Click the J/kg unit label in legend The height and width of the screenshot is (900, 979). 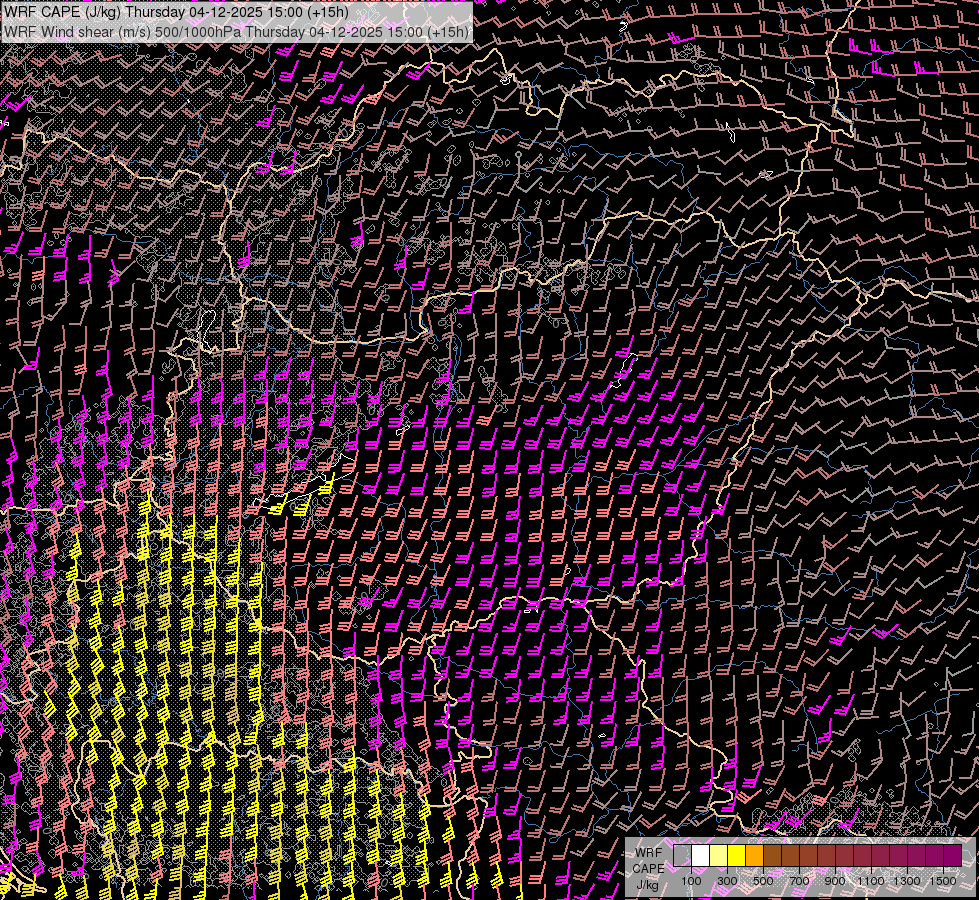648,884
